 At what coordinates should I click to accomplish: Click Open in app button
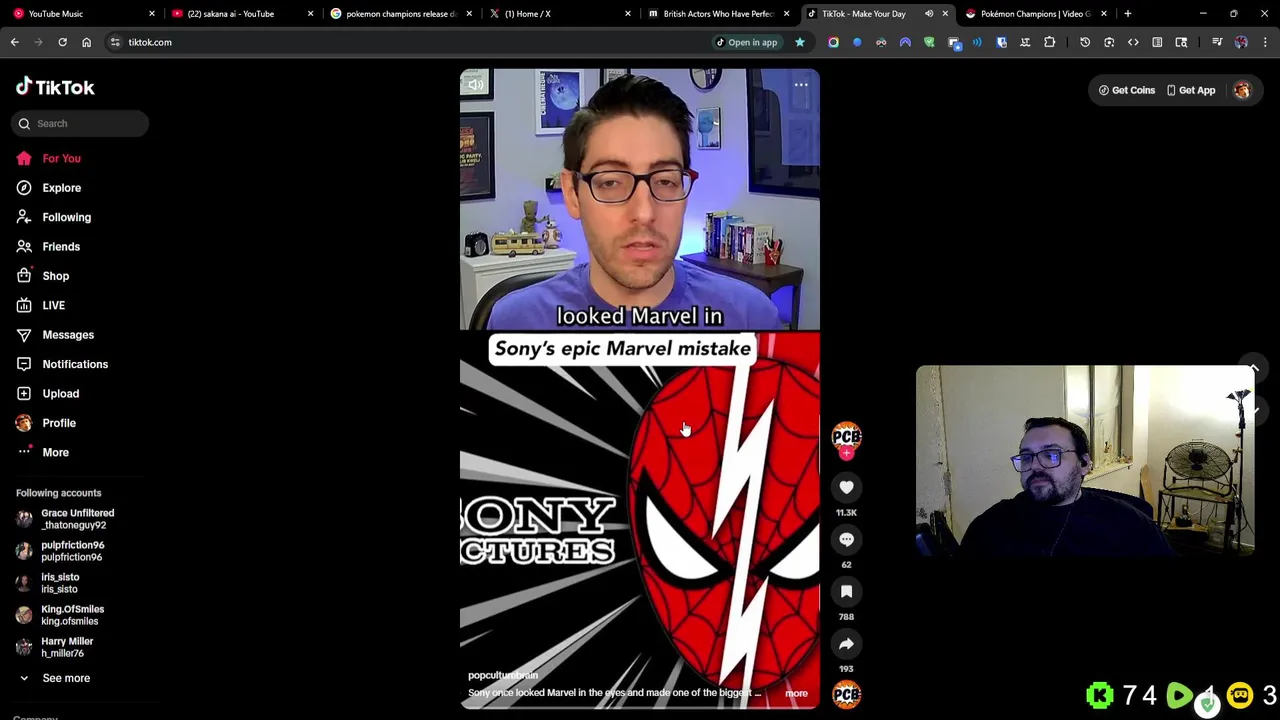[x=746, y=42]
